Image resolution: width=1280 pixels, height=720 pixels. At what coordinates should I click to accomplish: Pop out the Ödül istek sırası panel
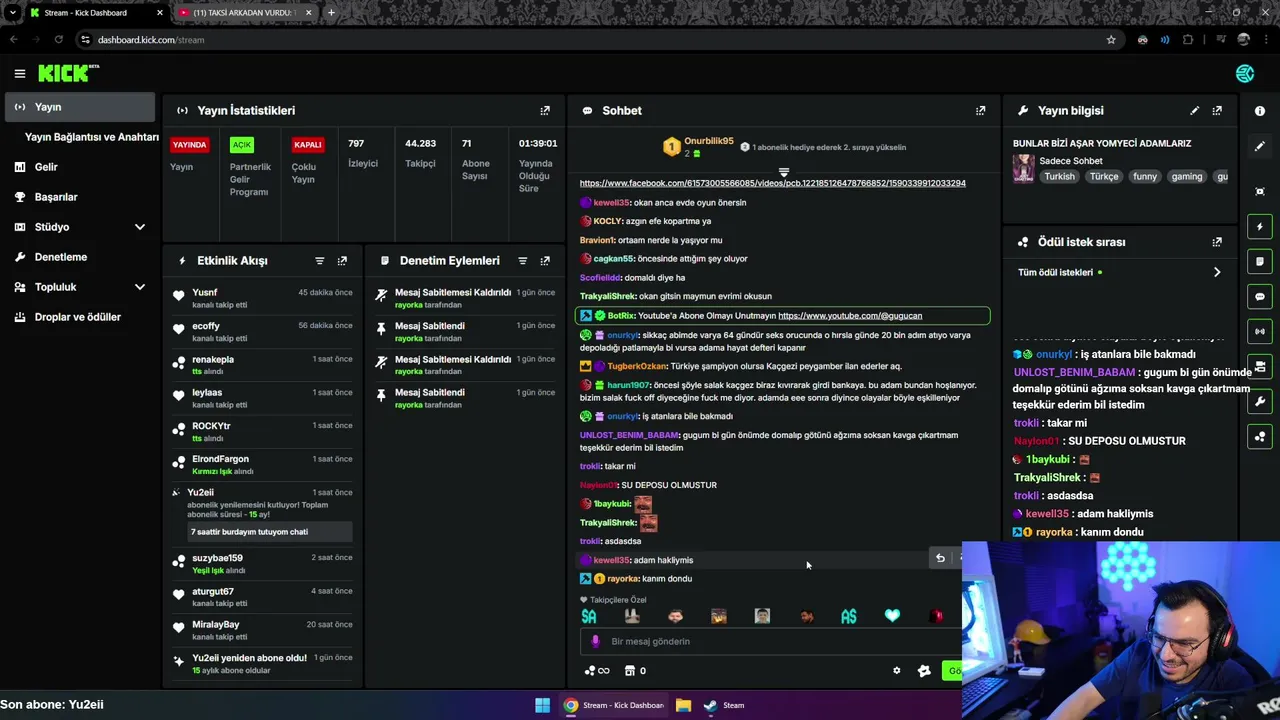tap(1217, 242)
